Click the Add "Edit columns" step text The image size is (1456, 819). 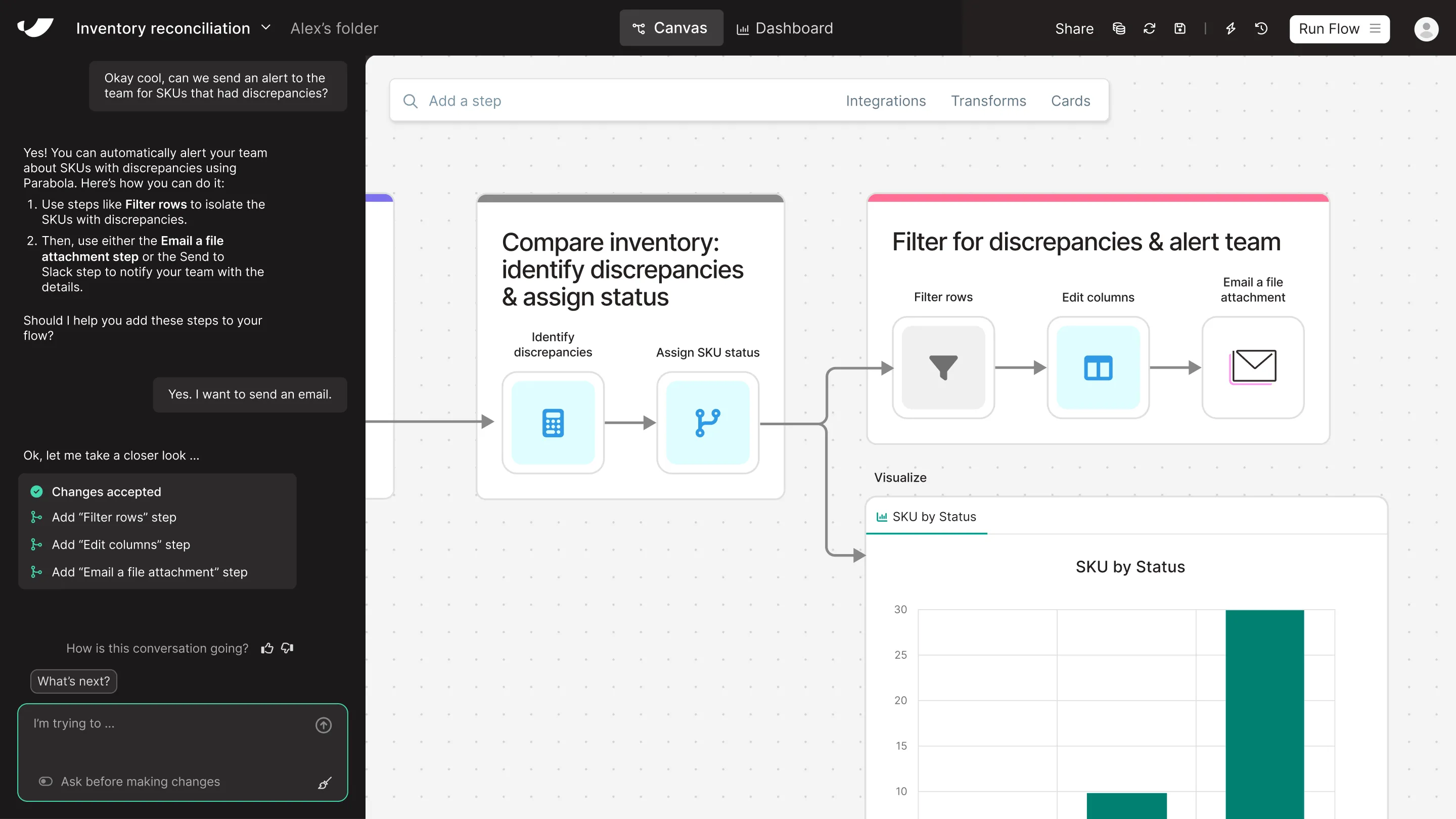pyautogui.click(x=121, y=544)
